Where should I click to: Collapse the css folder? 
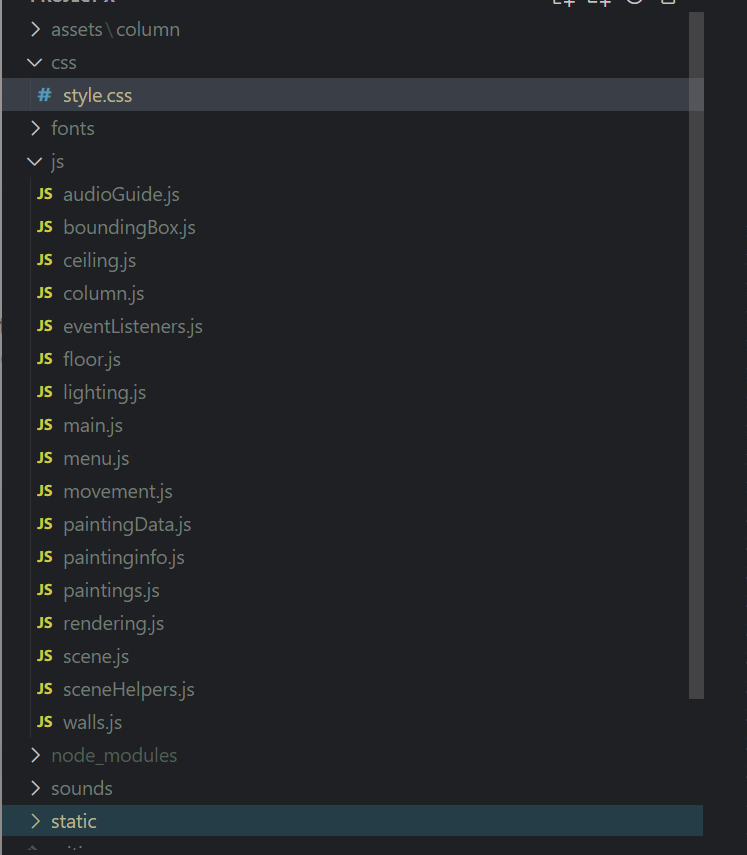(35, 62)
